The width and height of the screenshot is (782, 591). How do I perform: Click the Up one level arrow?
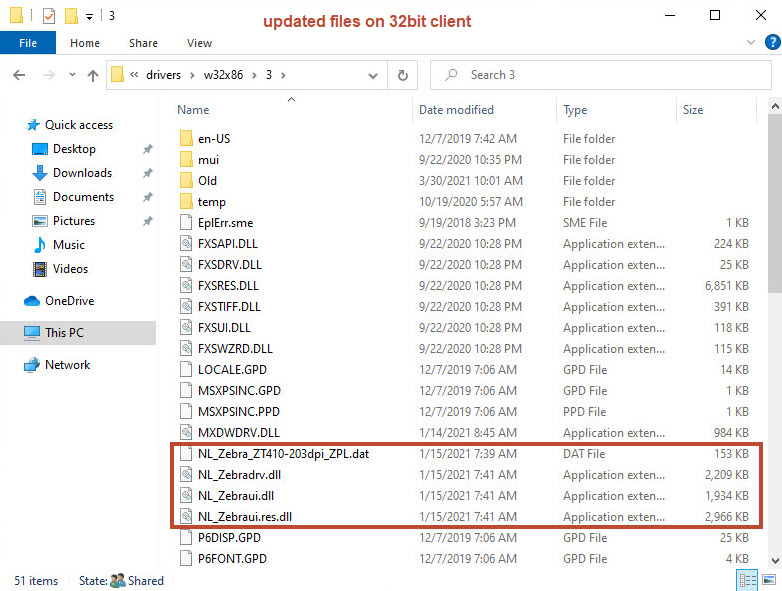(x=93, y=75)
